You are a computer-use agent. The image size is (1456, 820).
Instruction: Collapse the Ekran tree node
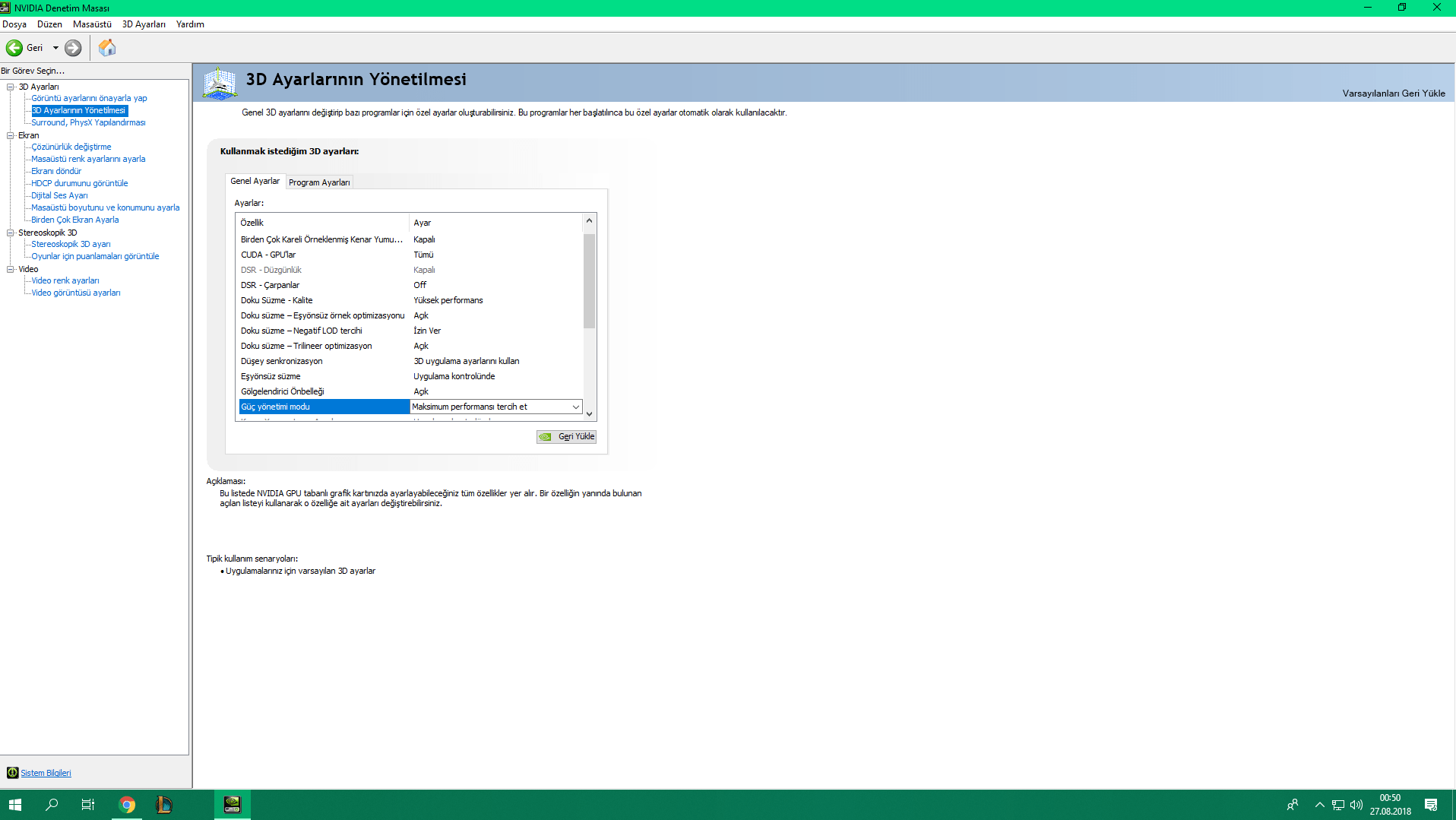click(x=11, y=135)
